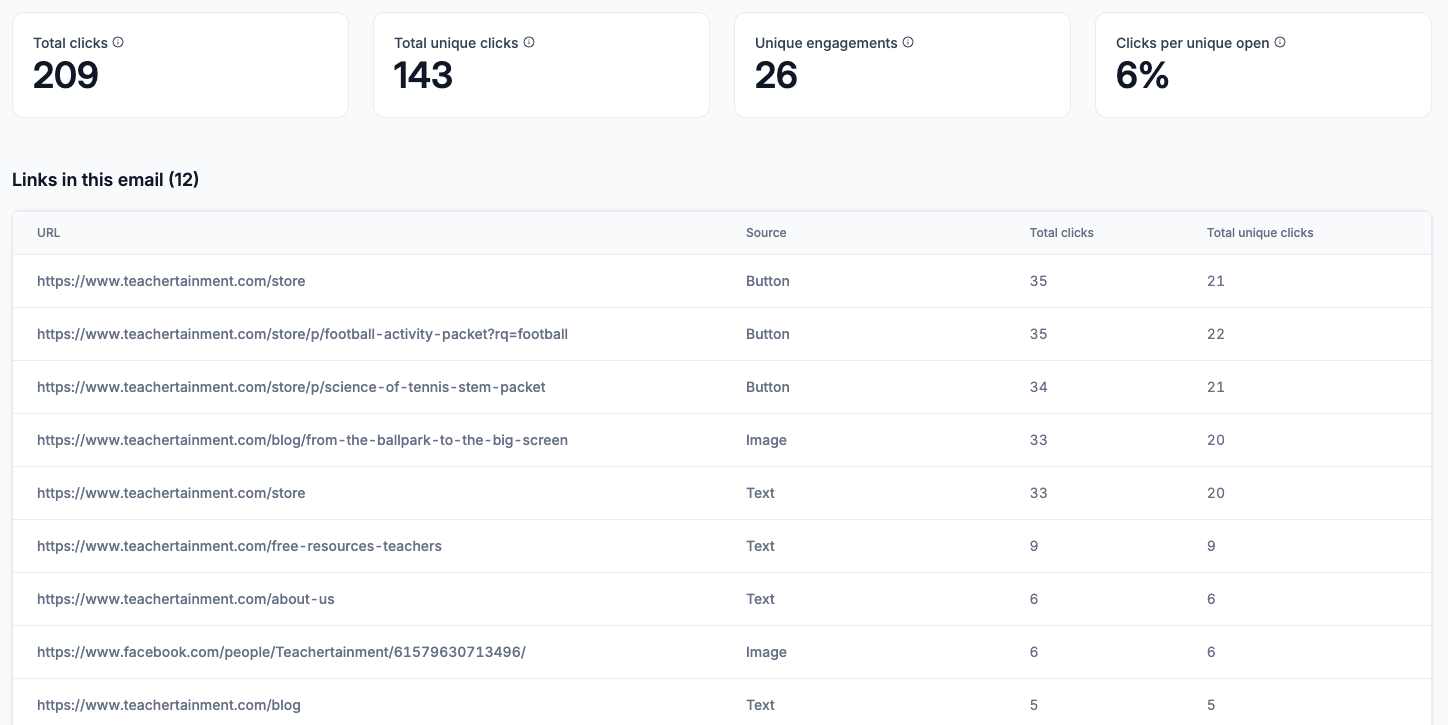Select the 6% clicks per open value

coord(1142,76)
